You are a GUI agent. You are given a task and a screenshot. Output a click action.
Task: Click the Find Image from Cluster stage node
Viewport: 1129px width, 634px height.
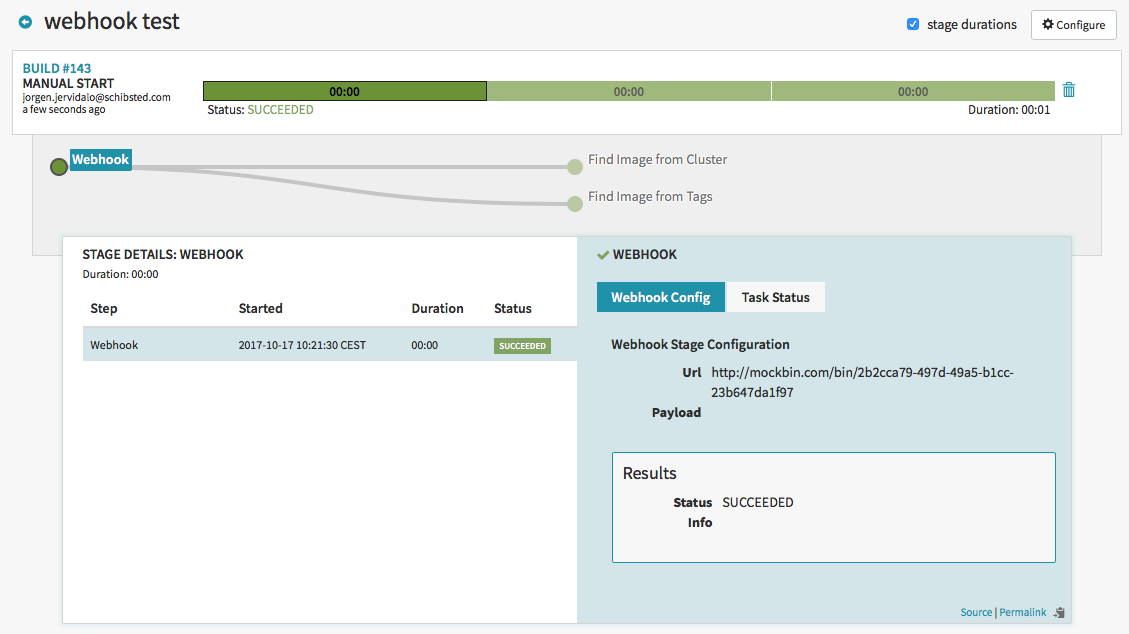click(575, 167)
